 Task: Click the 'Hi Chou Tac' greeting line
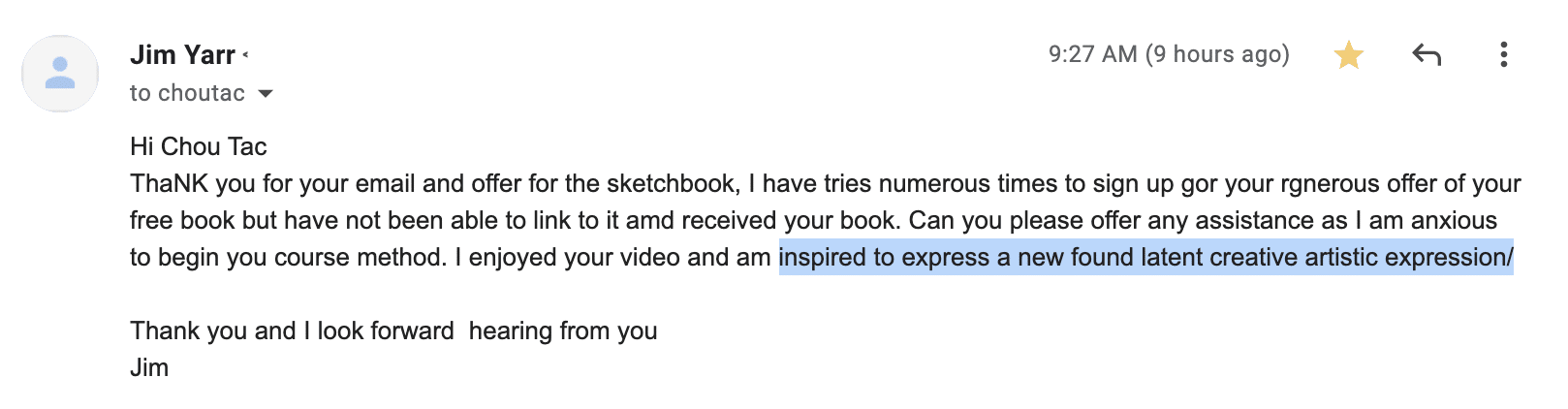coord(198,146)
